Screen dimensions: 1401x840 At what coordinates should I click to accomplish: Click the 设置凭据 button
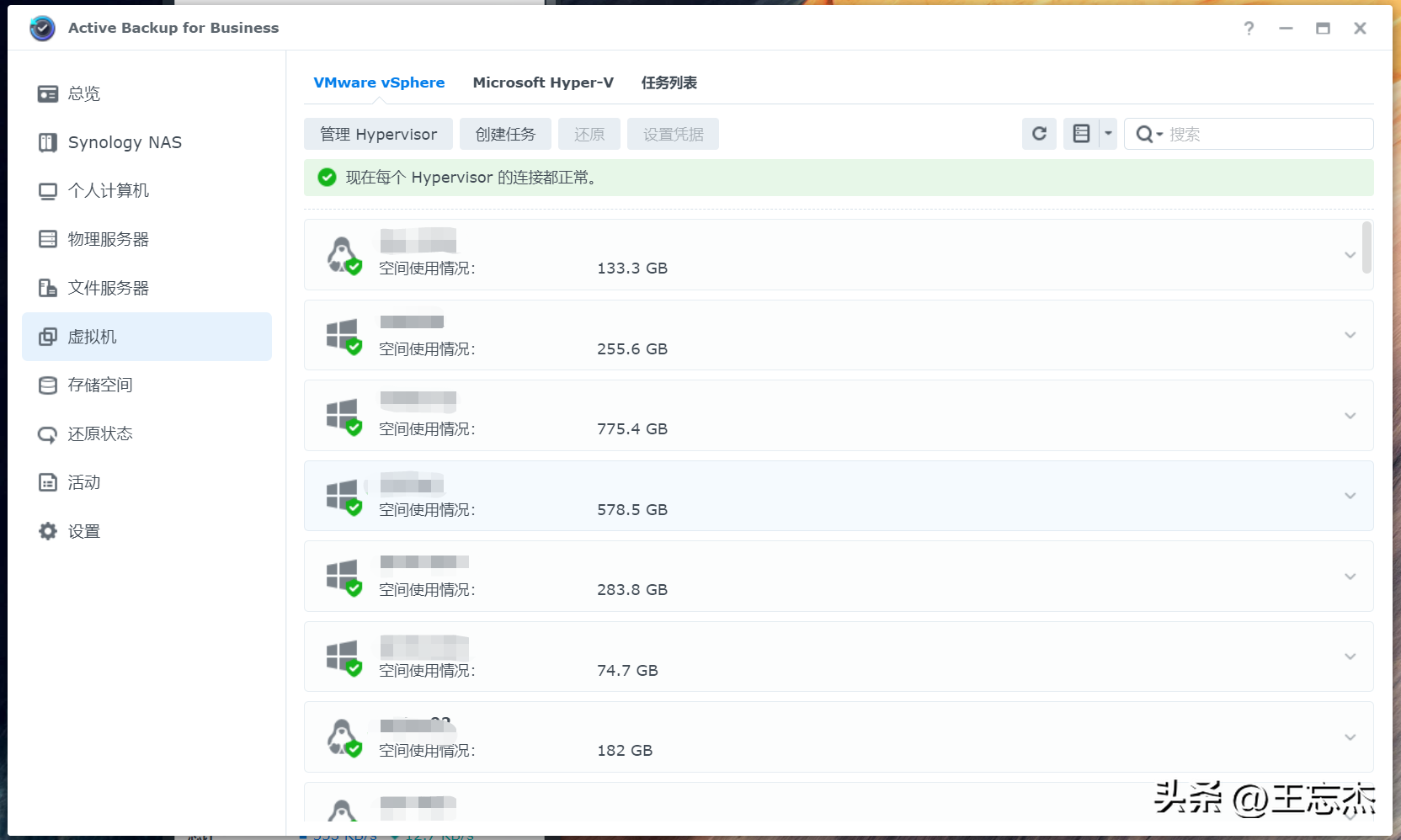(673, 134)
